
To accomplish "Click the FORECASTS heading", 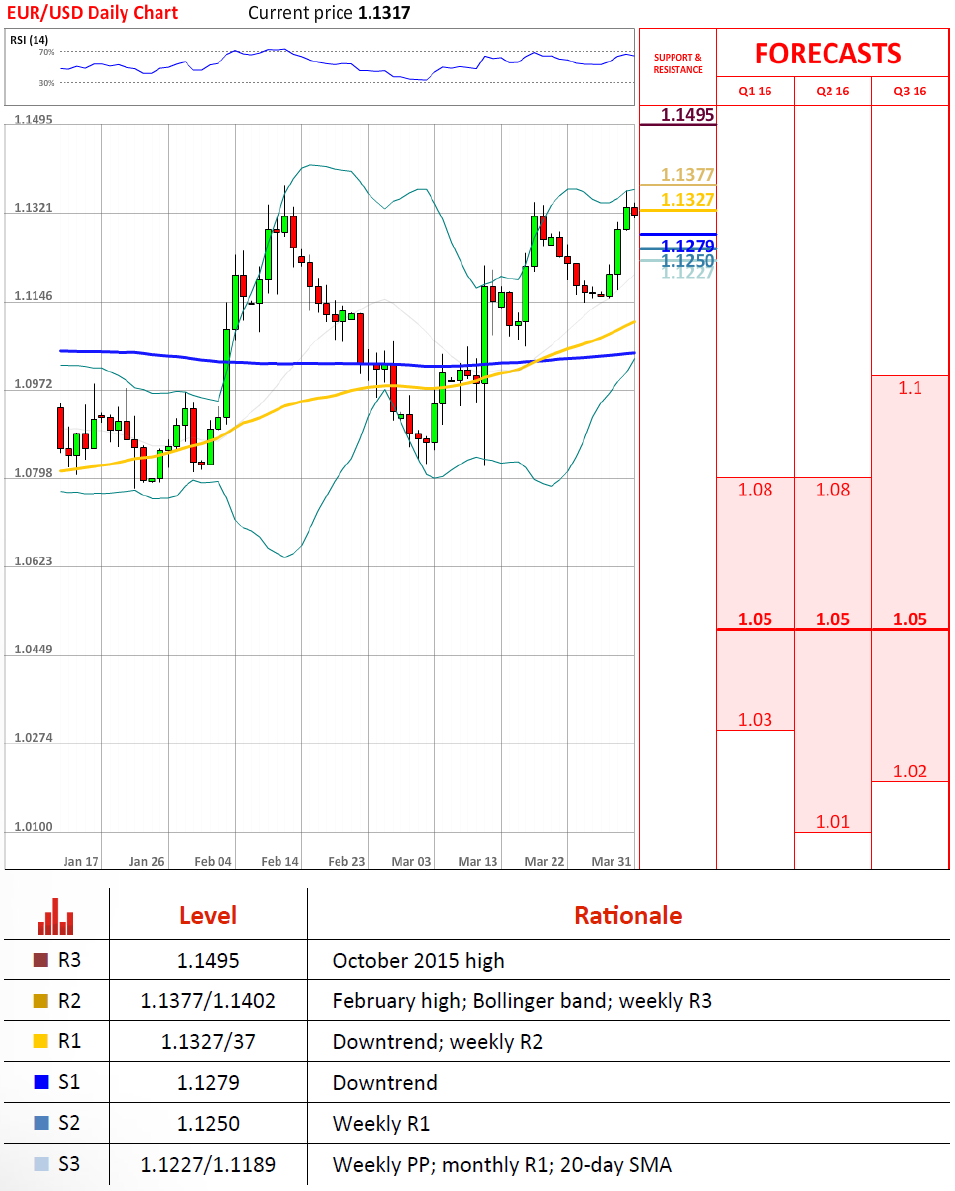I will [x=828, y=53].
